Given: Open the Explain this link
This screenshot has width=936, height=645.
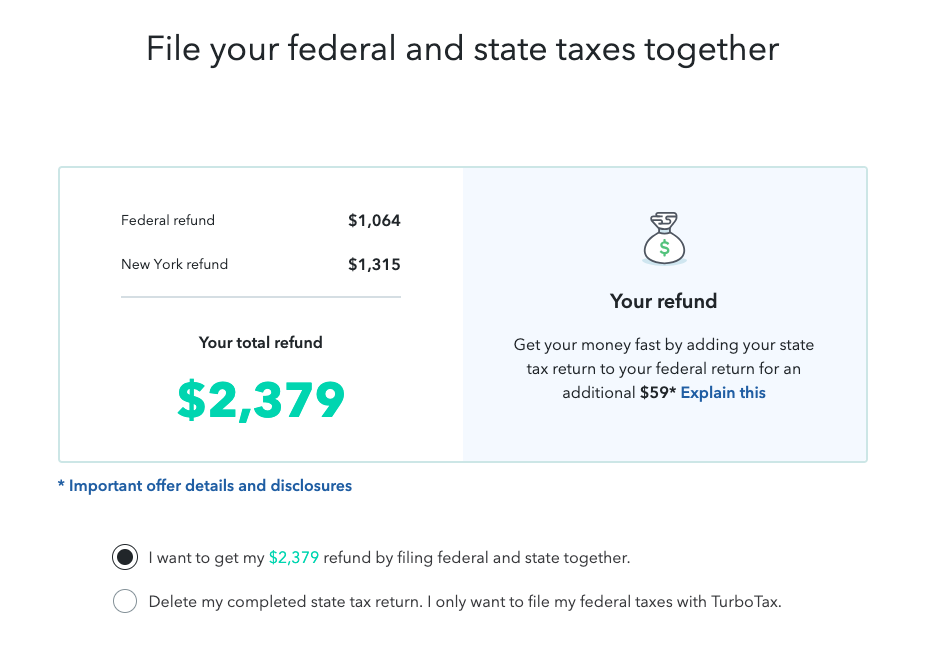Looking at the screenshot, I should pos(723,393).
